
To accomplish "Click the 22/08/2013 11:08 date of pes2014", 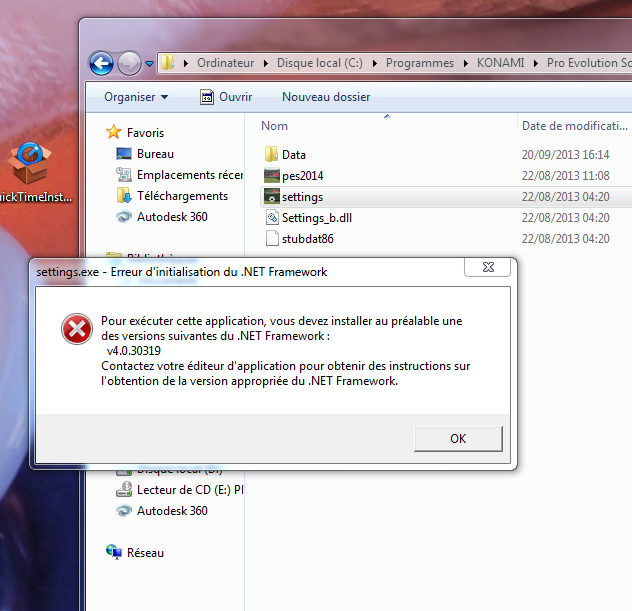I will point(565,176).
